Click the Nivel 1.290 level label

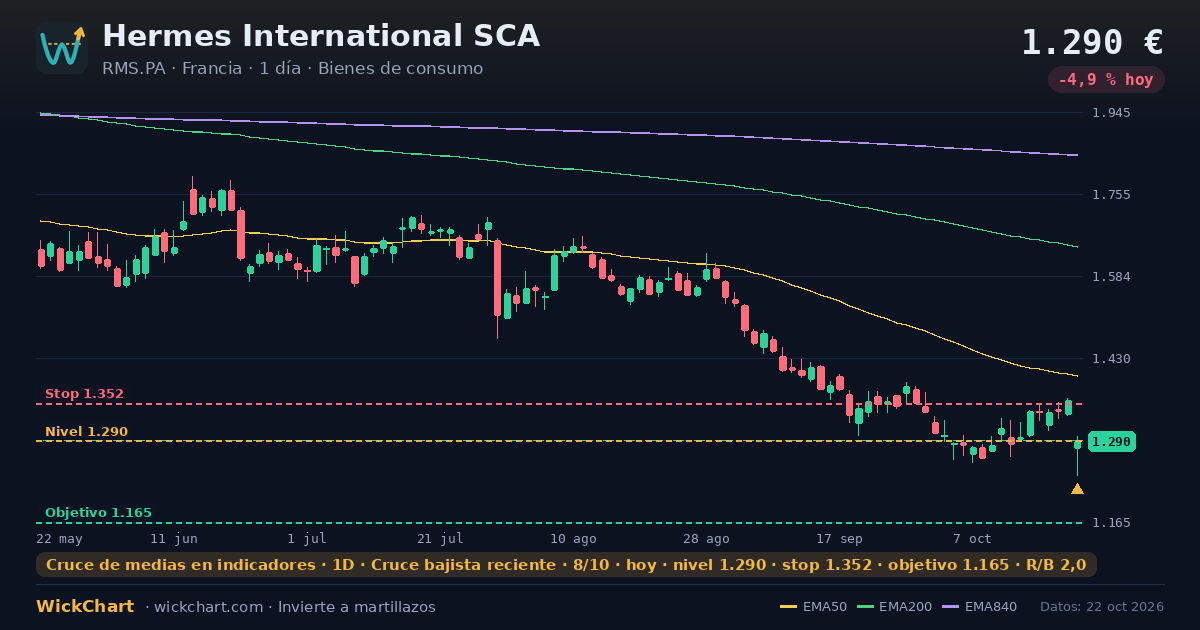[x=86, y=432]
